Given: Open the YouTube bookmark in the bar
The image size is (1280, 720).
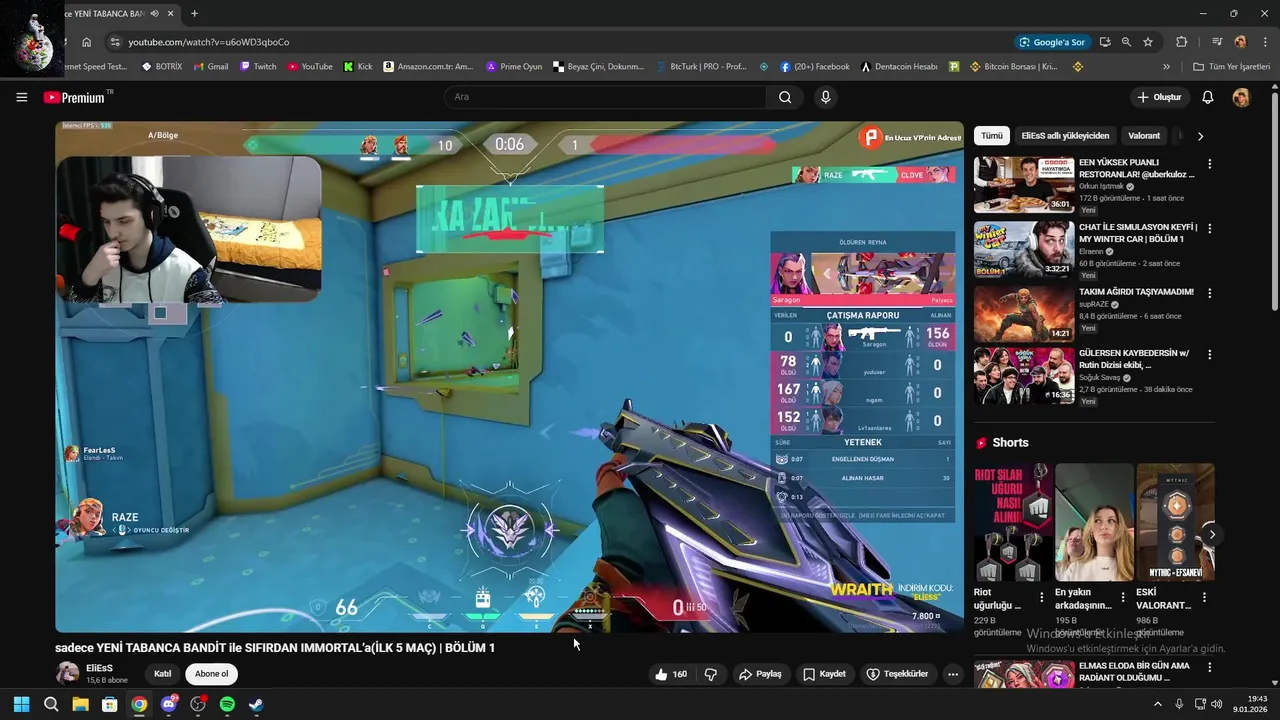Looking at the screenshot, I should [x=310, y=67].
